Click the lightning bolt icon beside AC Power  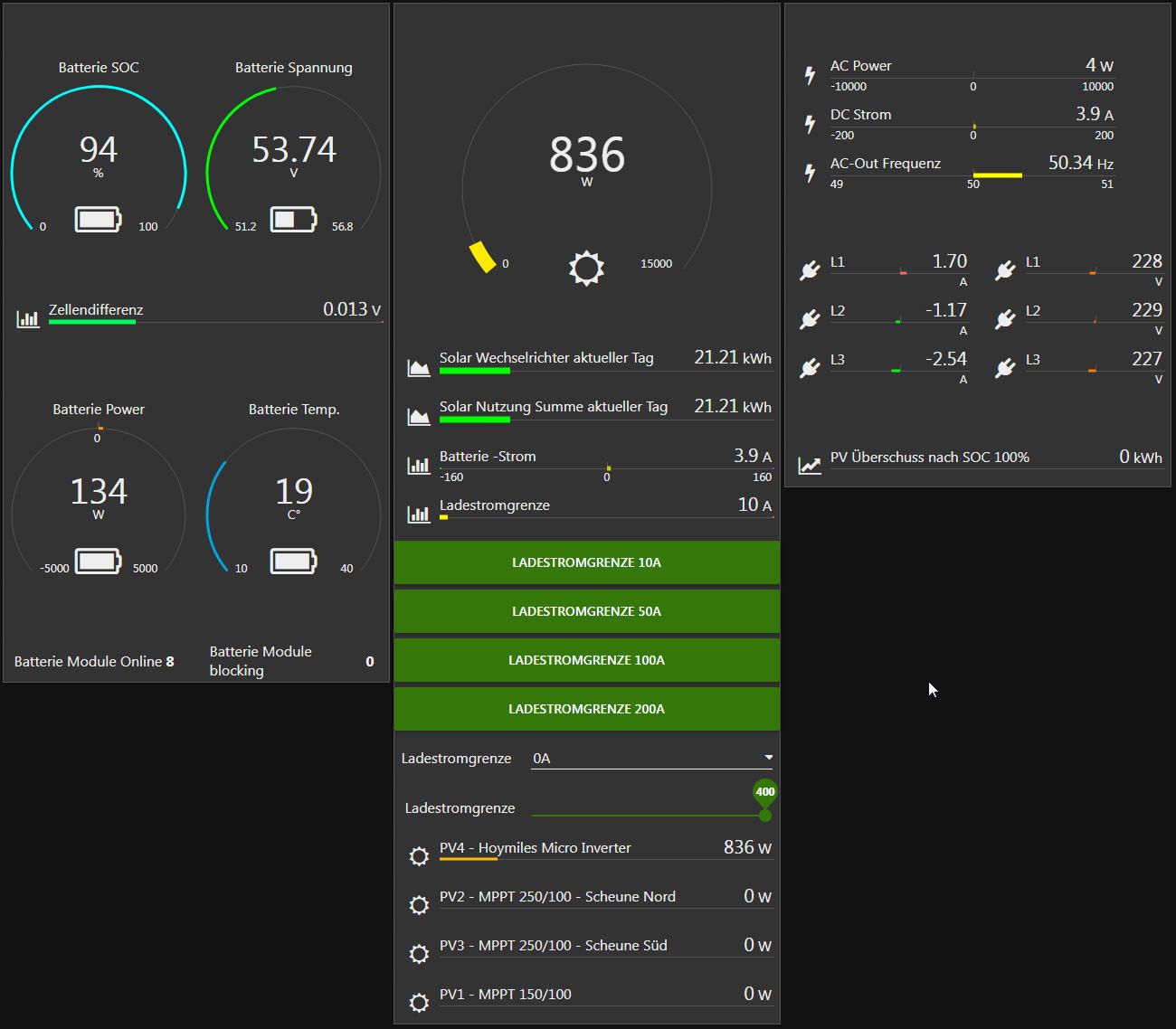click(811, 75)
